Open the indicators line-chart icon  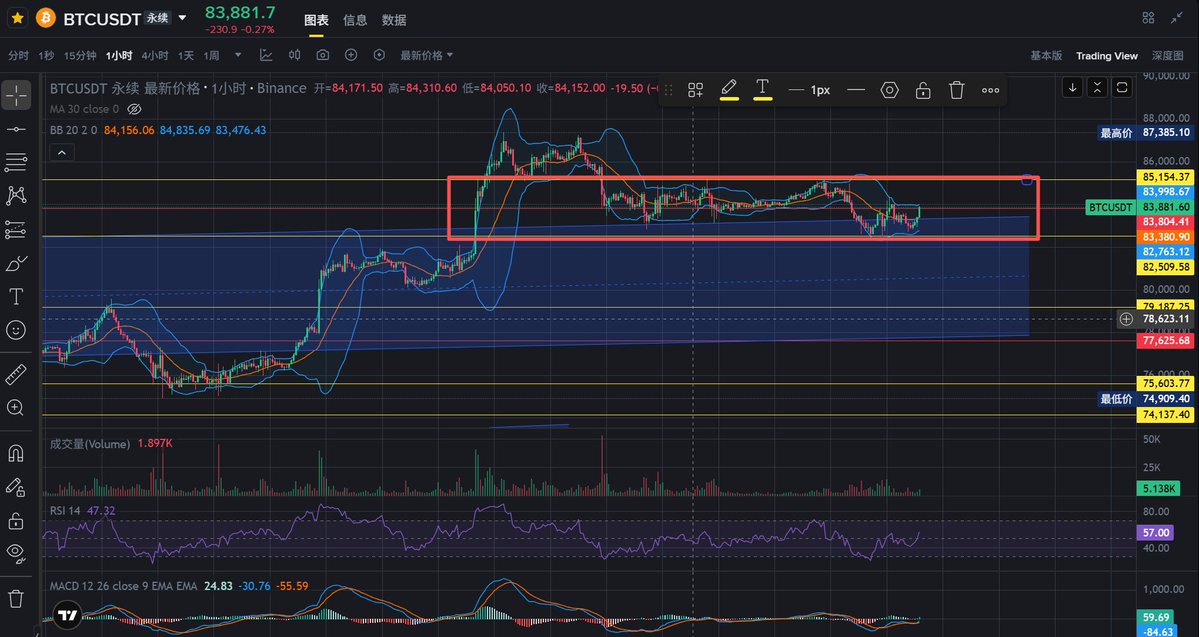click(266, 55)
